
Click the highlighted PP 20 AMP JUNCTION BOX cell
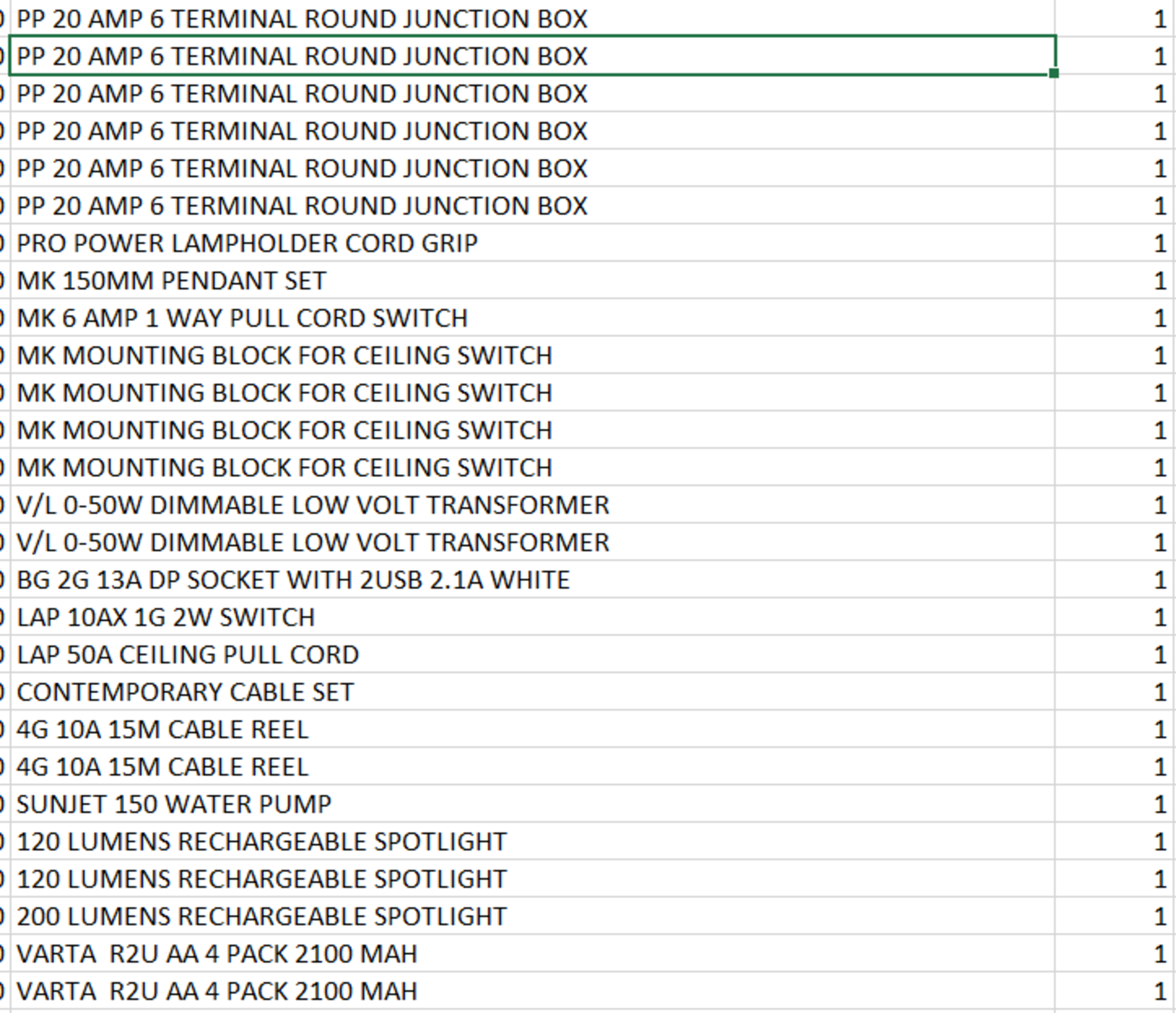point(532,56)
